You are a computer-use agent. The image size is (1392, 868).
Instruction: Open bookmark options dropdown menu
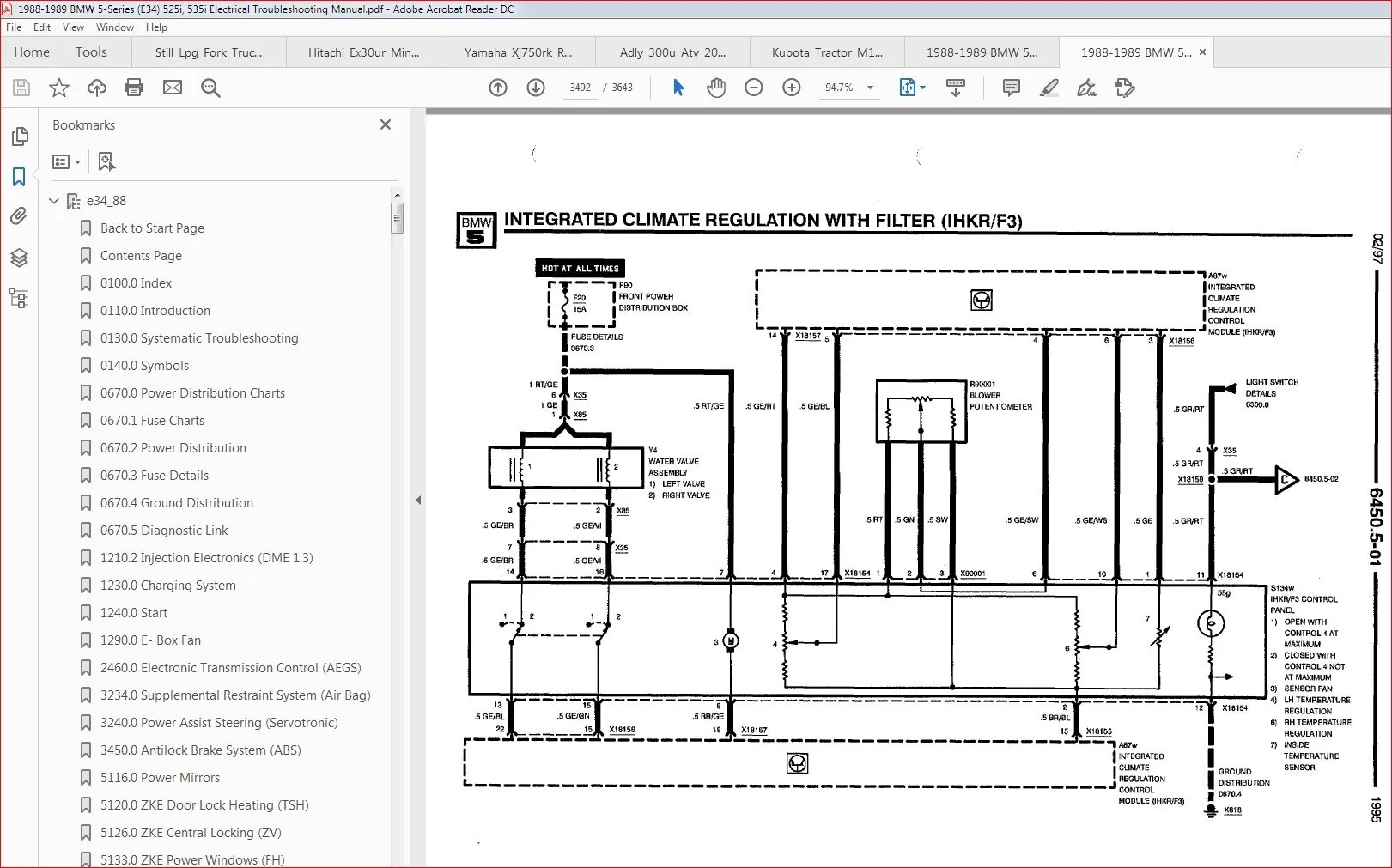pyautogui.click(x=66, y=161)
